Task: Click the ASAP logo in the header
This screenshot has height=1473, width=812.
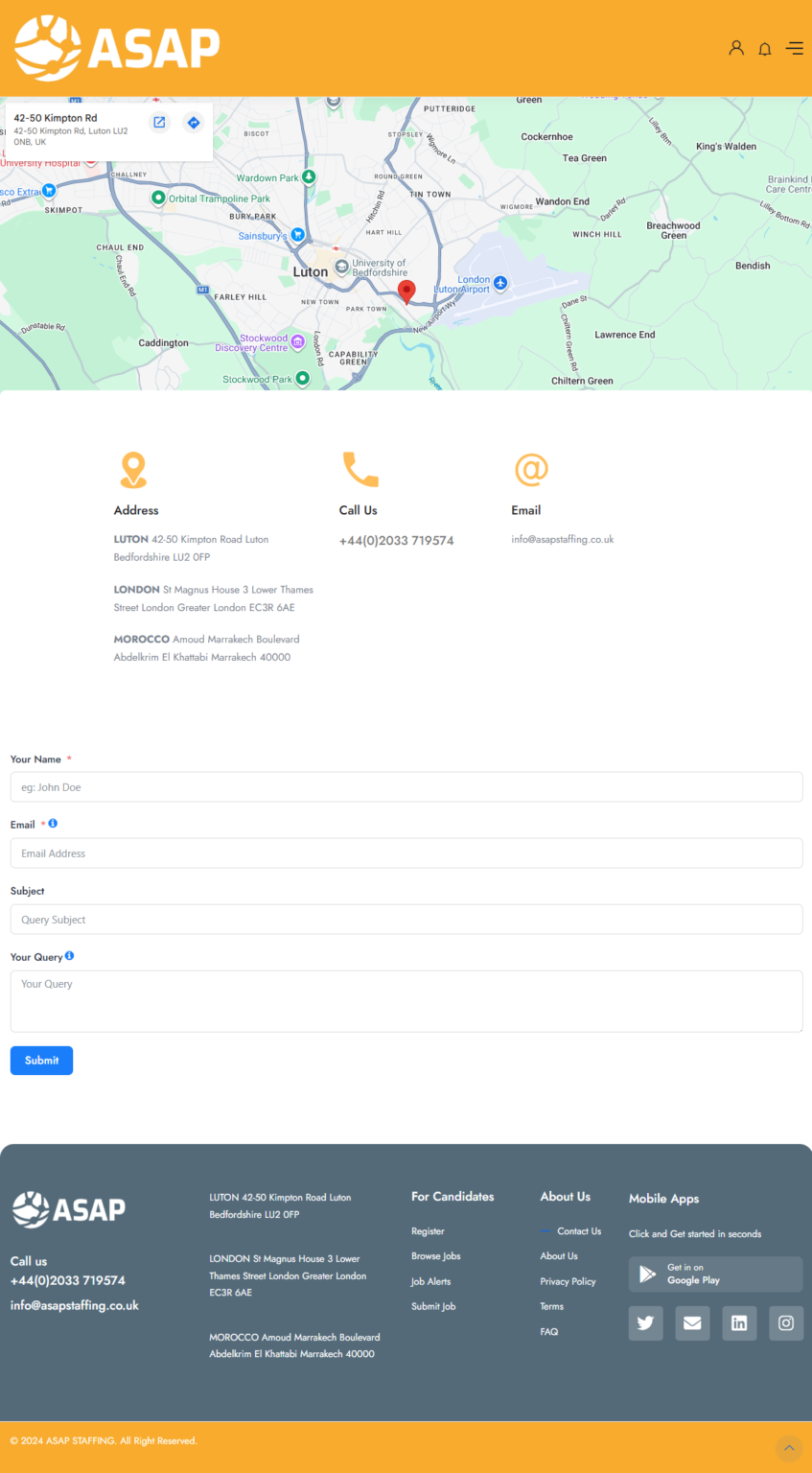Action: tap(117, 48)
